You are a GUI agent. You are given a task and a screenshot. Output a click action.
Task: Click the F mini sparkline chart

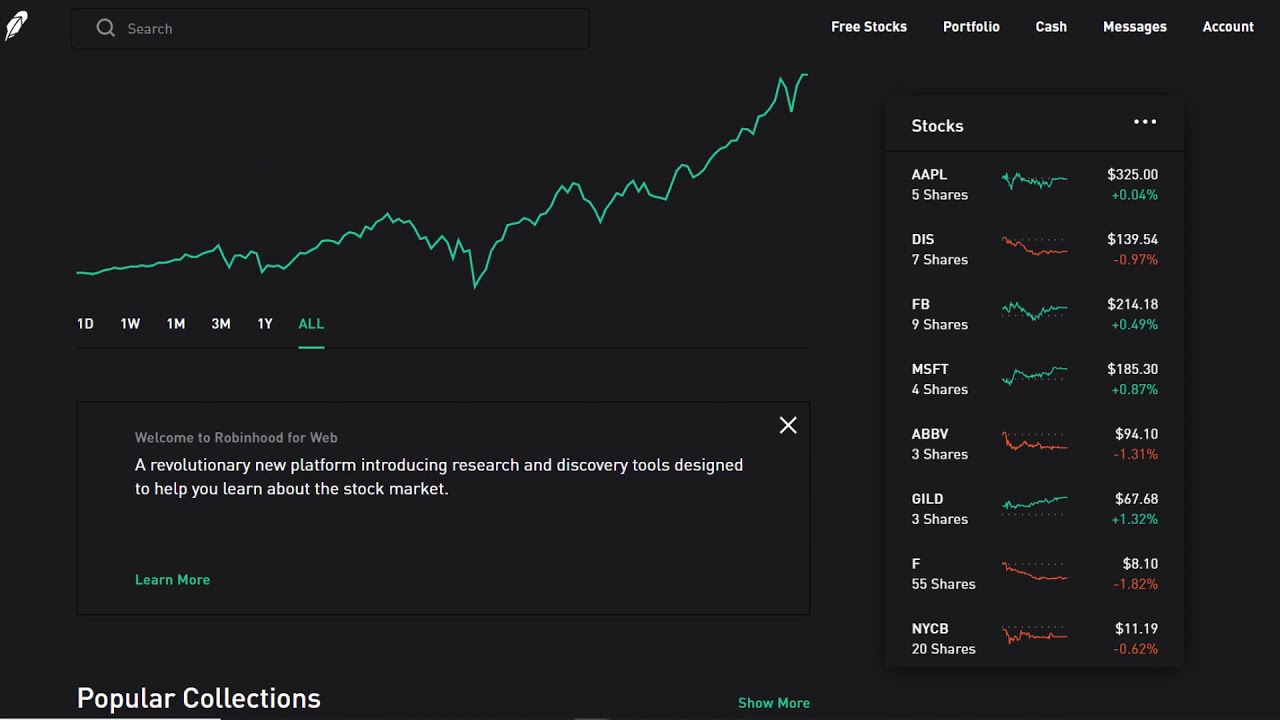coord(1034,571)
